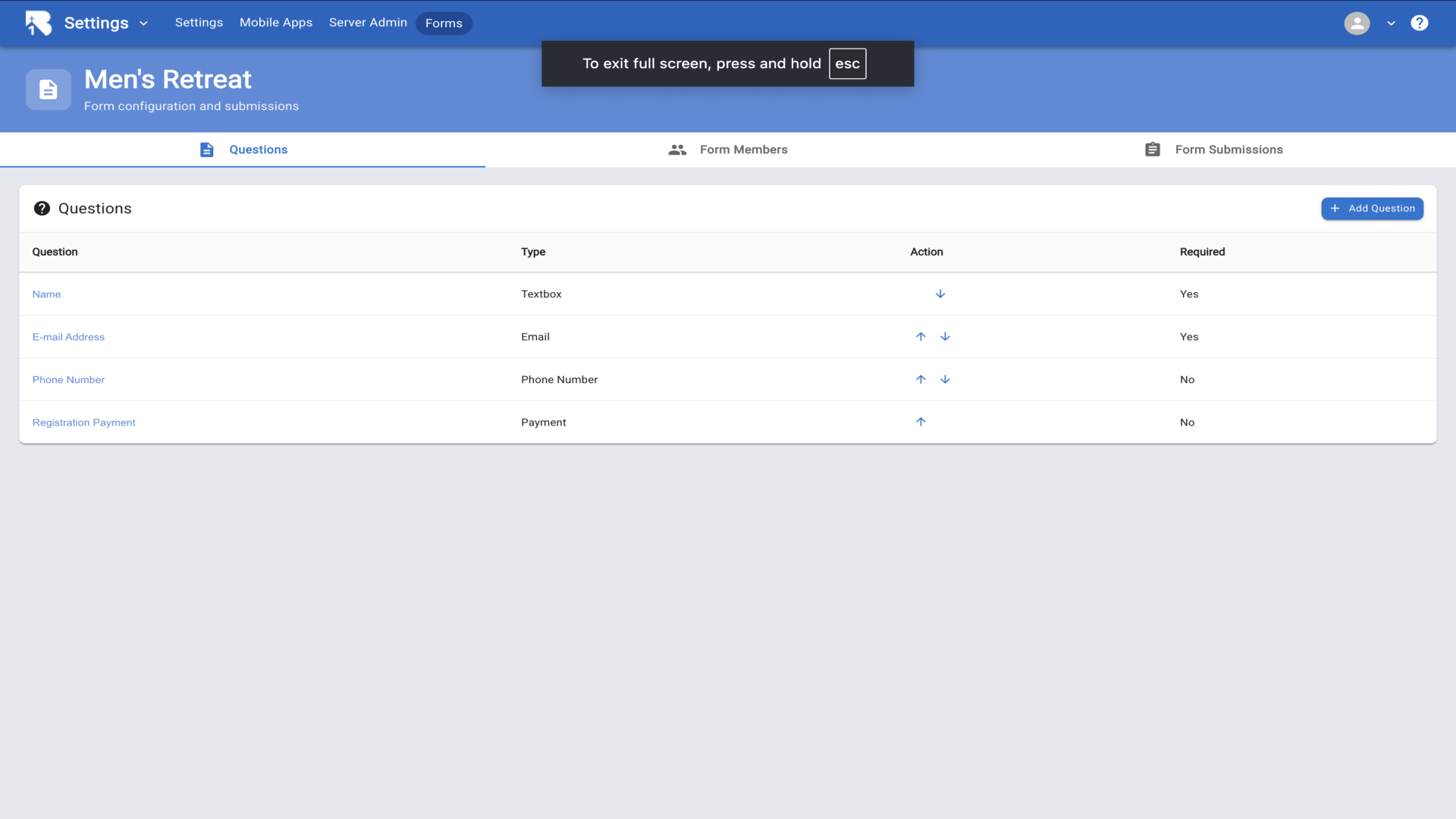Screen dimensions: 1456x819
Task: Move Name question down with arrow
Action: coord(940,294)
